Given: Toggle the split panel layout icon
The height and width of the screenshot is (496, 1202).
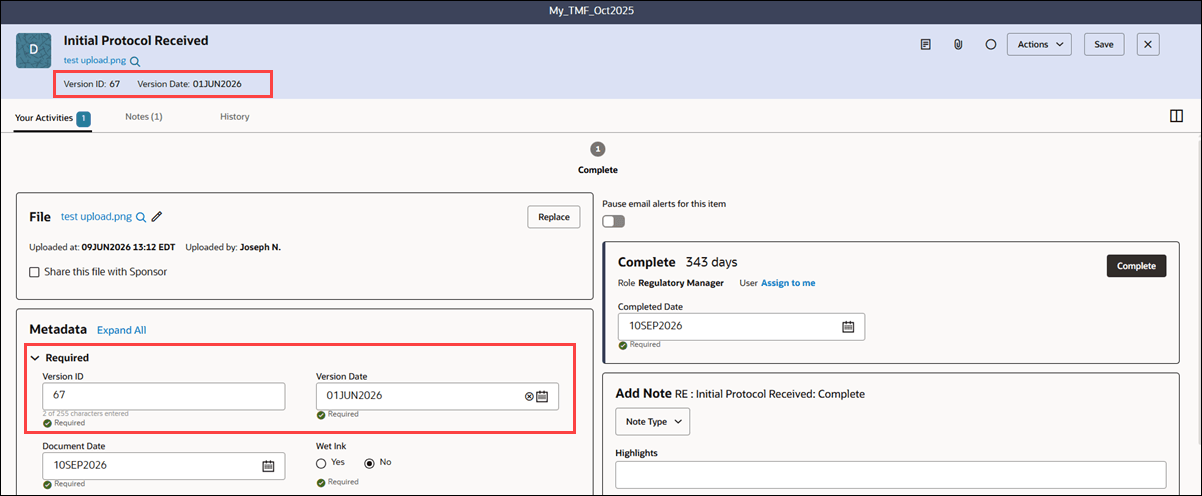Looking at the screenshot, I should [x=1176, y=116].
